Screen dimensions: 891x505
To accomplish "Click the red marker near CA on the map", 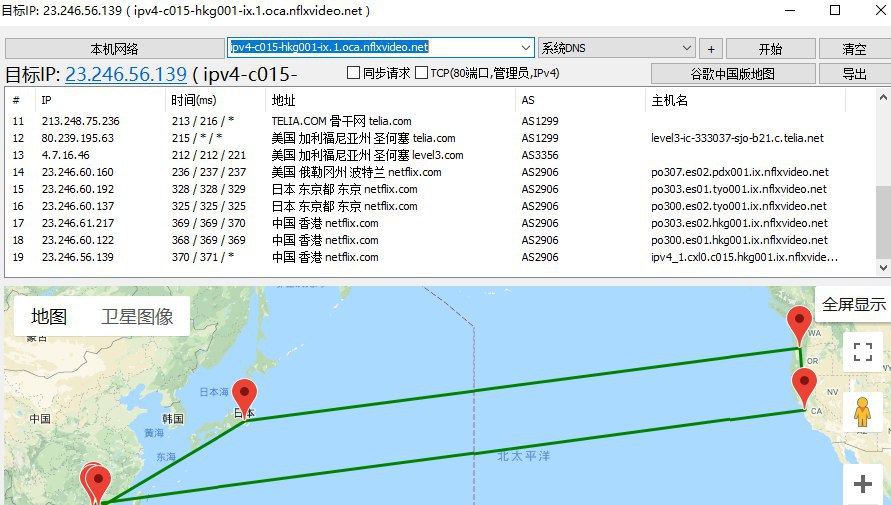I will tap(804, 386).
